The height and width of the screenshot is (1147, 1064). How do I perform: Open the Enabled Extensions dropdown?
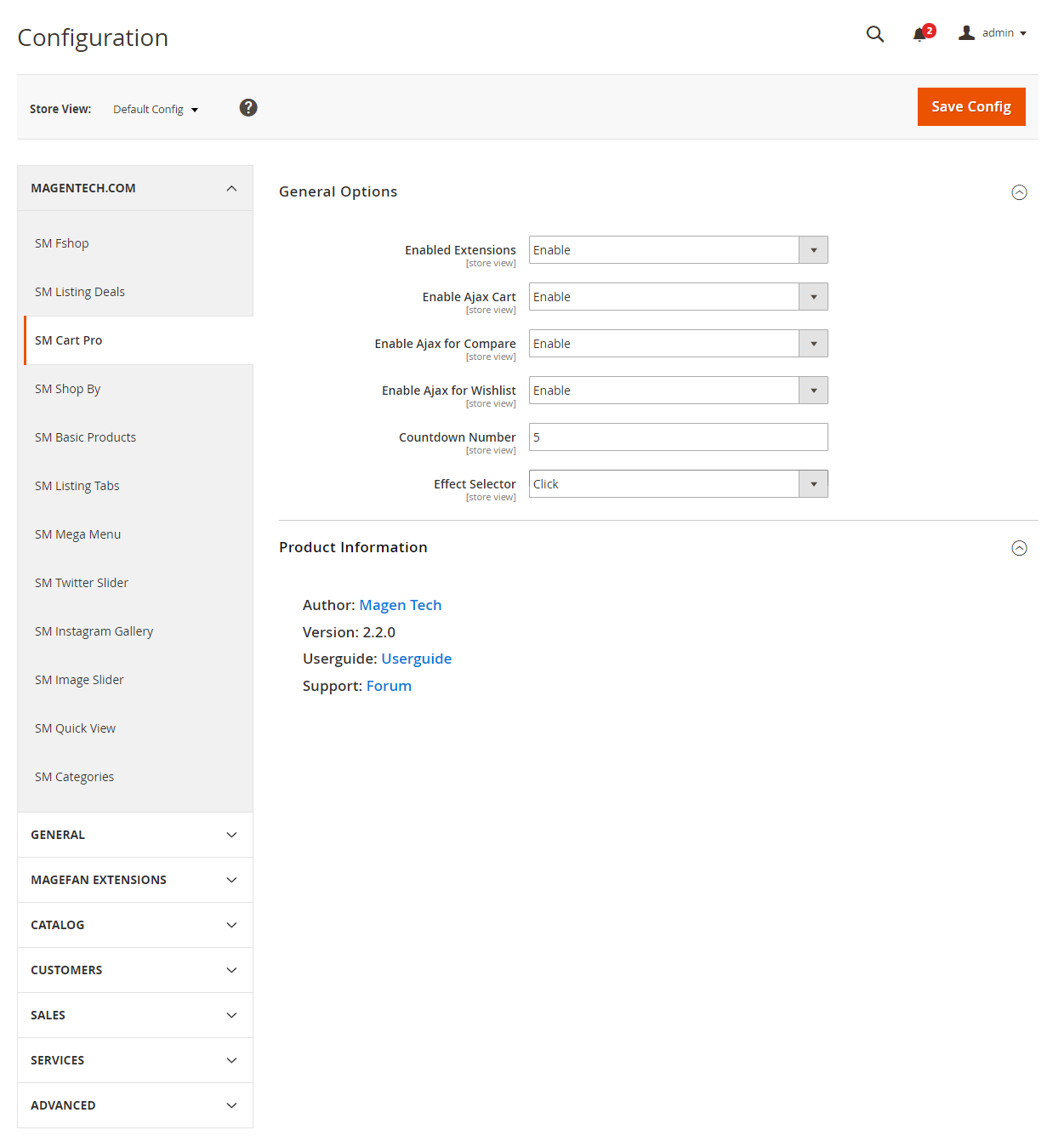(x=679, y=250)
